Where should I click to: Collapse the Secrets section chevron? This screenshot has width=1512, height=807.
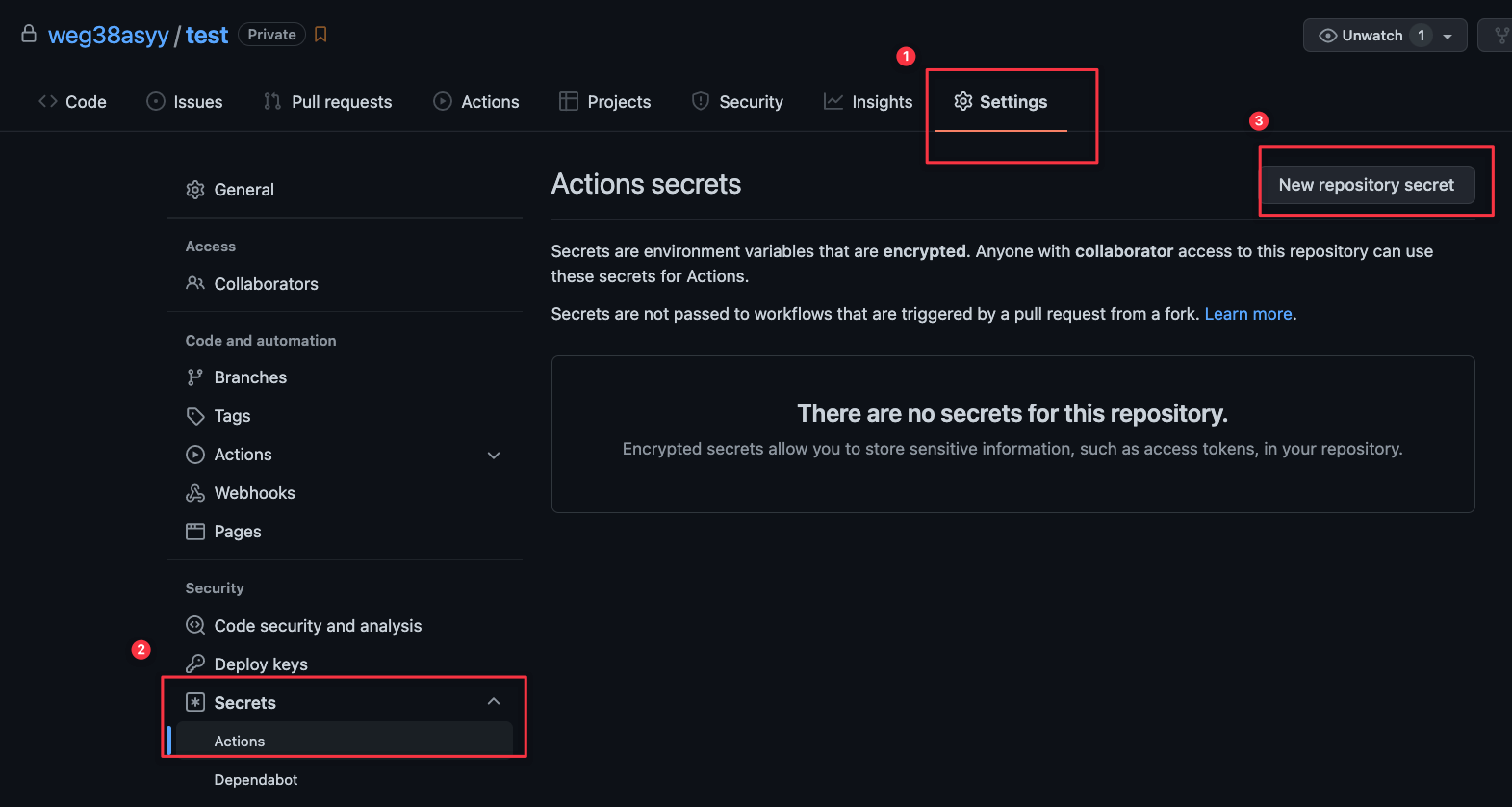[494, 702]
